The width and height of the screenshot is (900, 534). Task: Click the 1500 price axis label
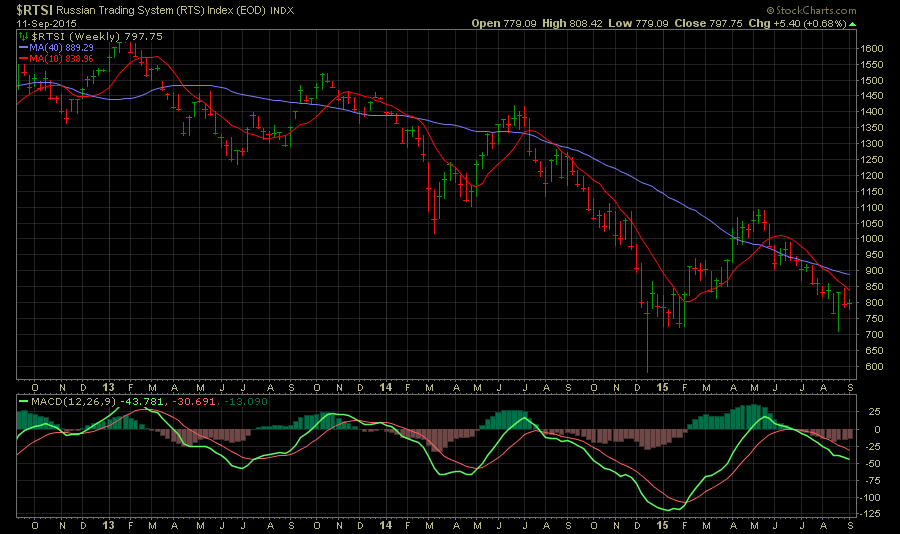(x=871, y=80)
